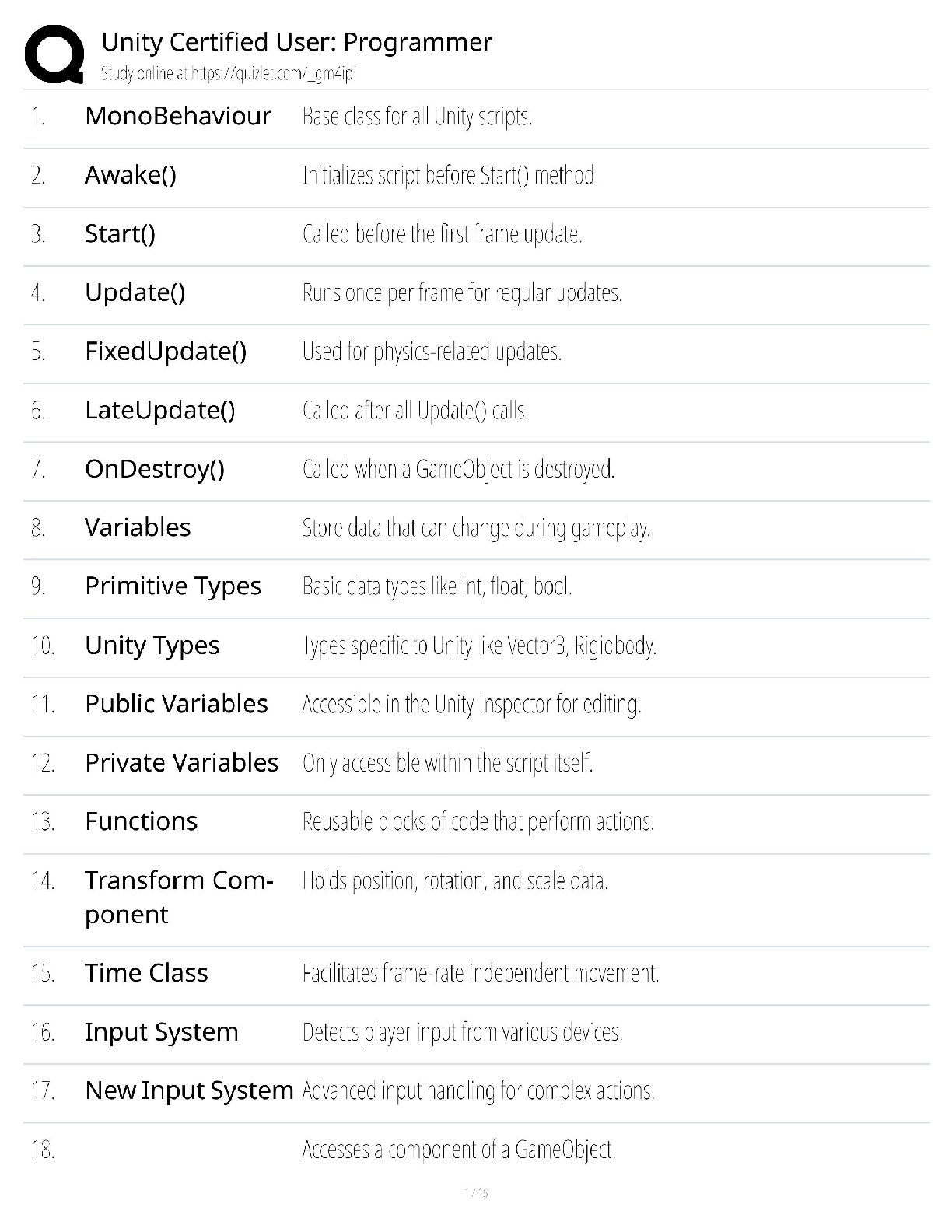Click the Awake() term

point(131,176)
